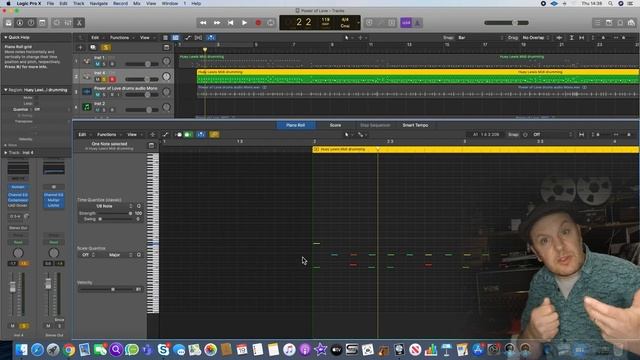
Task: Adjust the Inst 1 track volume slider
Action: [142, 64]
